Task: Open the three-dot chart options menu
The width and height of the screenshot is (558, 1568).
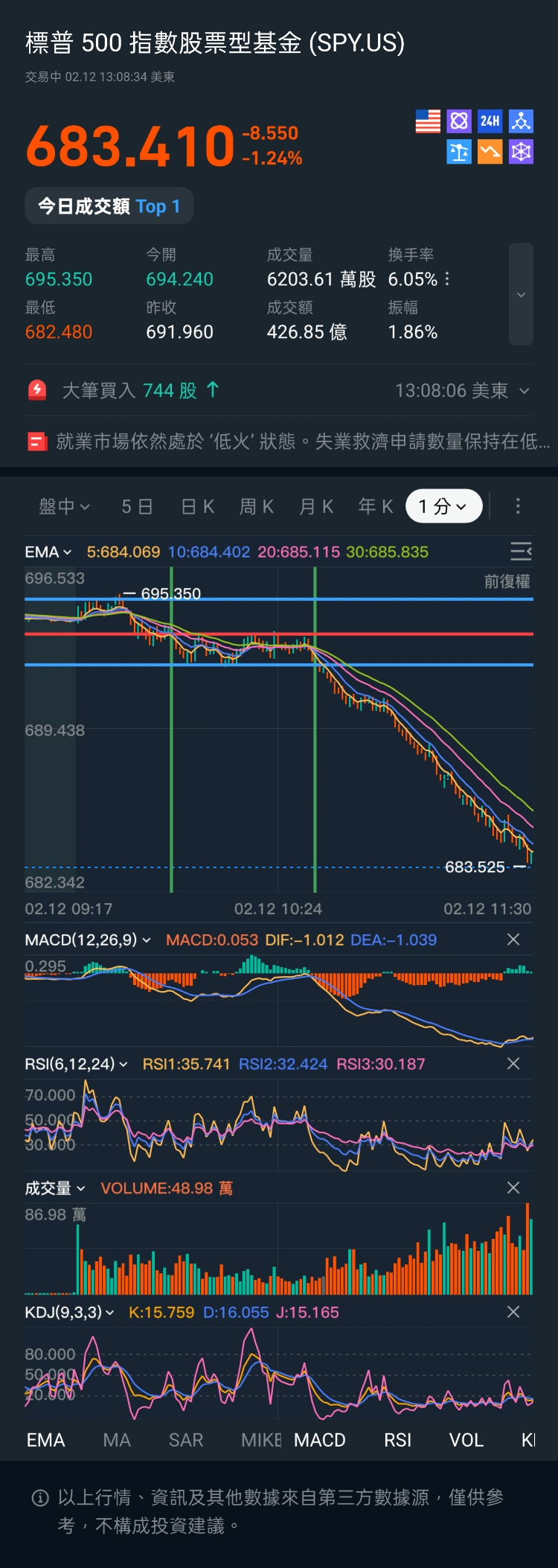Action: click(x=518, y=506)
